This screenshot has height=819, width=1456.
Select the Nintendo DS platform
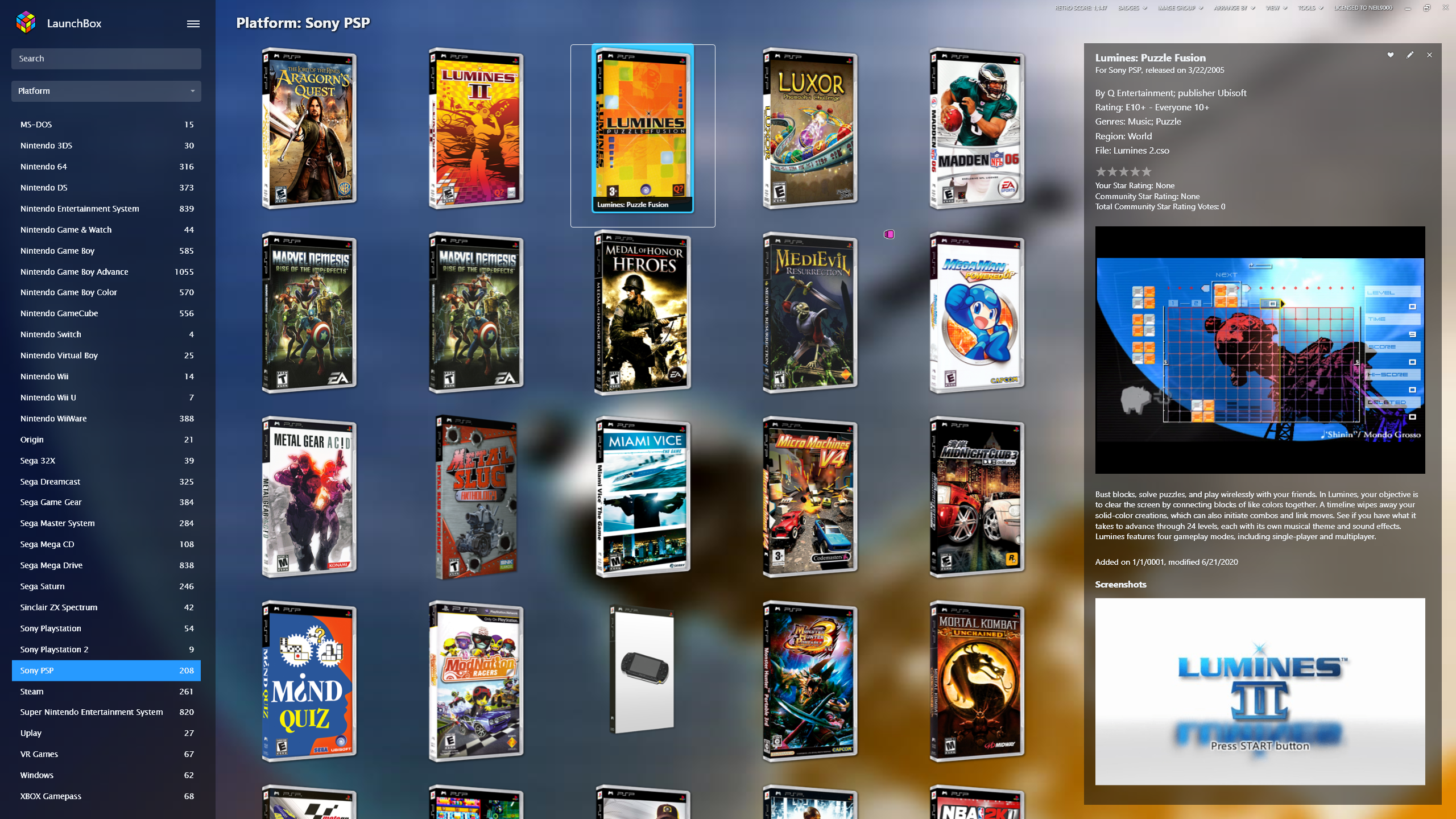(106, 188)
